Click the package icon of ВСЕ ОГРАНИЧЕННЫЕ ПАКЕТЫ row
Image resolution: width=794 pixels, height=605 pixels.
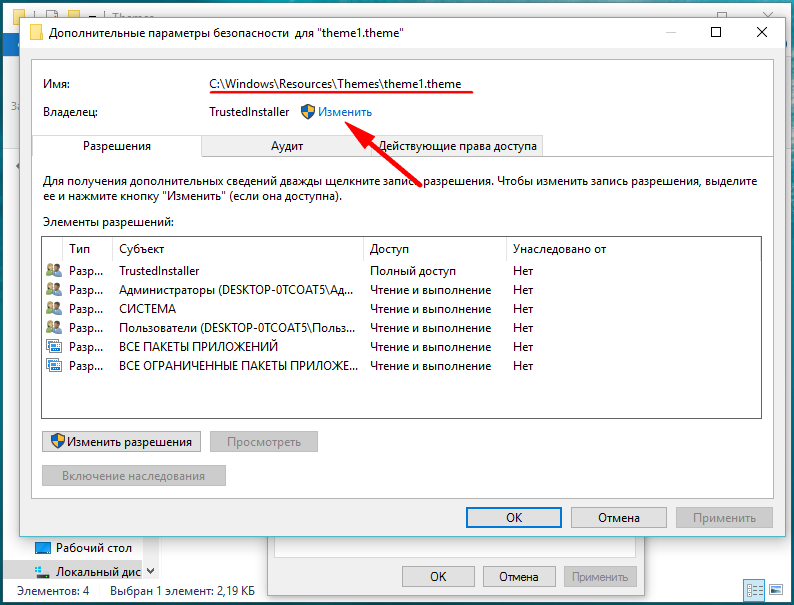54,366
